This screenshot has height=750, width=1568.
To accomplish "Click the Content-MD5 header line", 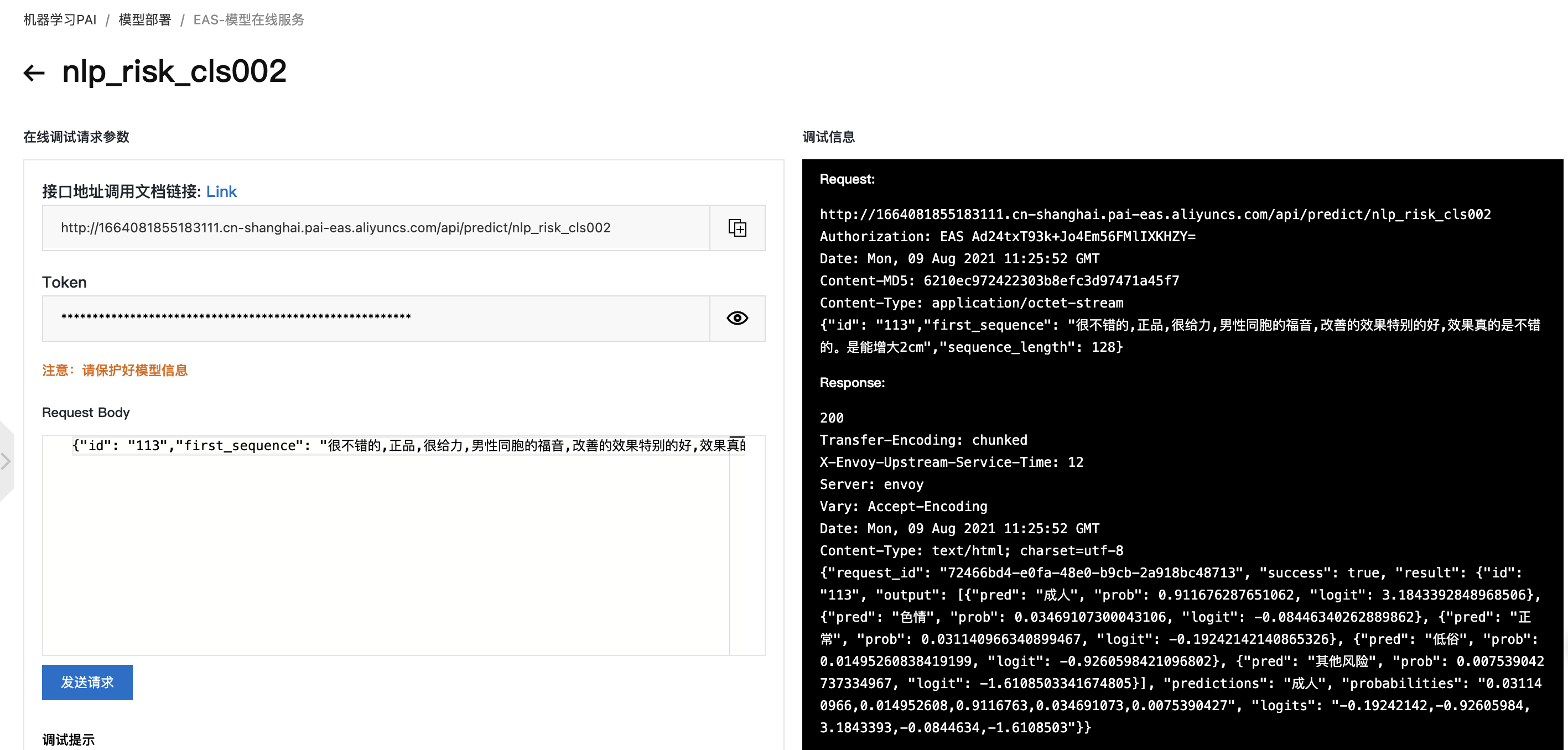I will pos(999,280).
